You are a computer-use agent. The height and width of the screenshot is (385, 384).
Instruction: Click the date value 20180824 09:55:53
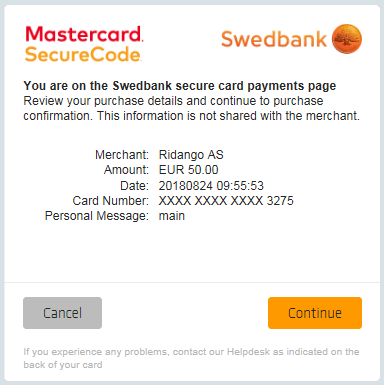[x=211, y=185]
